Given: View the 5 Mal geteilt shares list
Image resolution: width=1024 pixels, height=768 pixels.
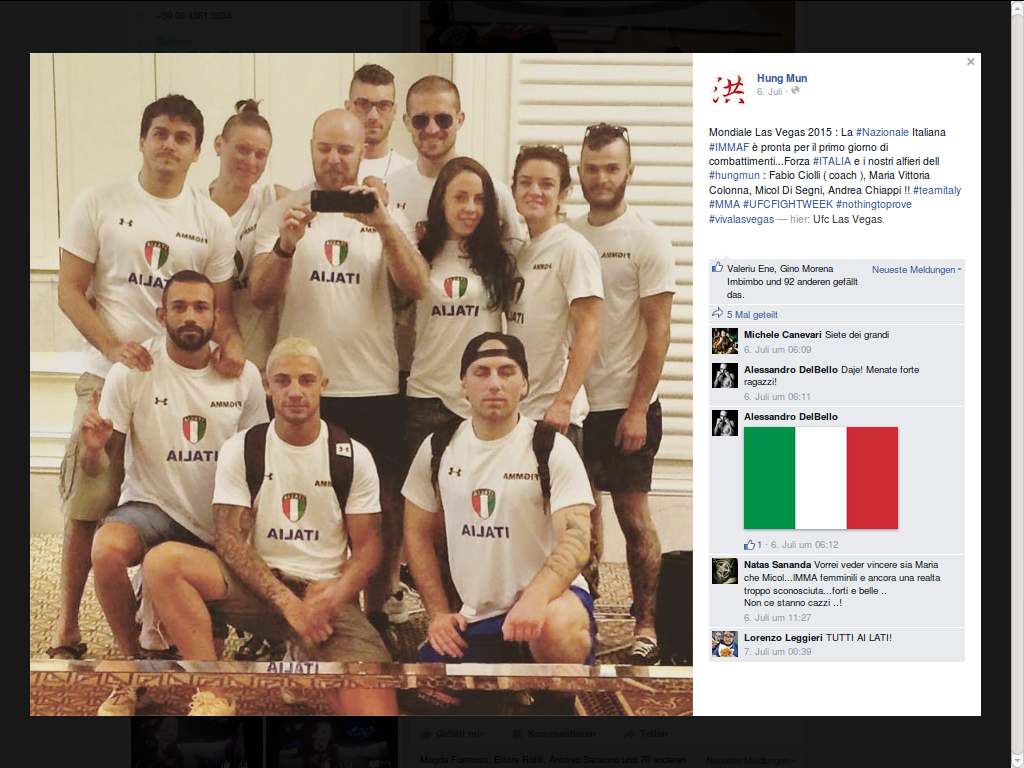Looking at the screenshot, I should coord(752,314).
